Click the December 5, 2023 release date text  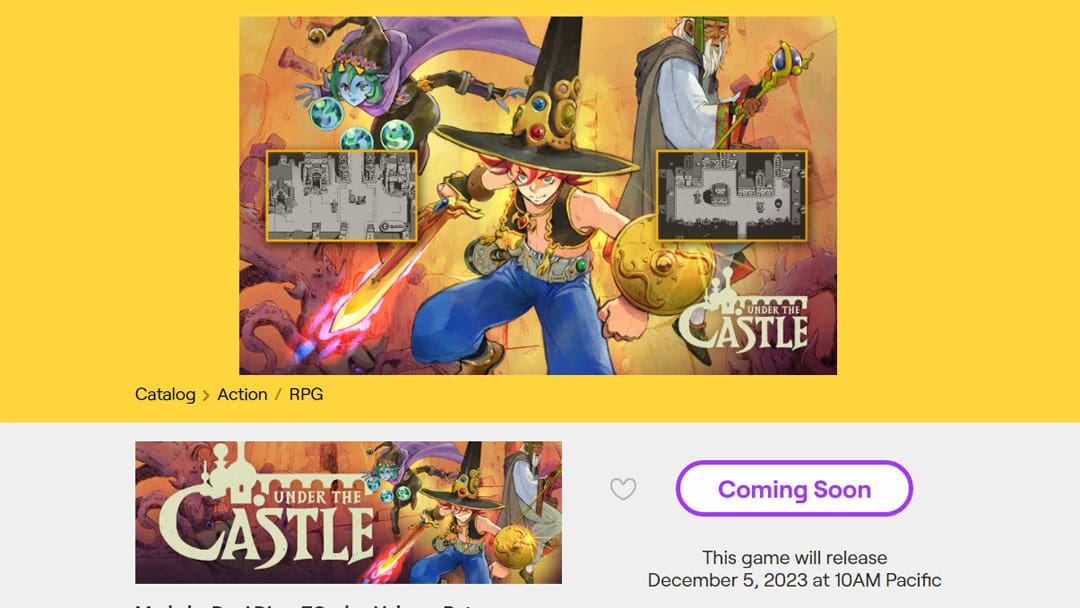tap(794, 580)
